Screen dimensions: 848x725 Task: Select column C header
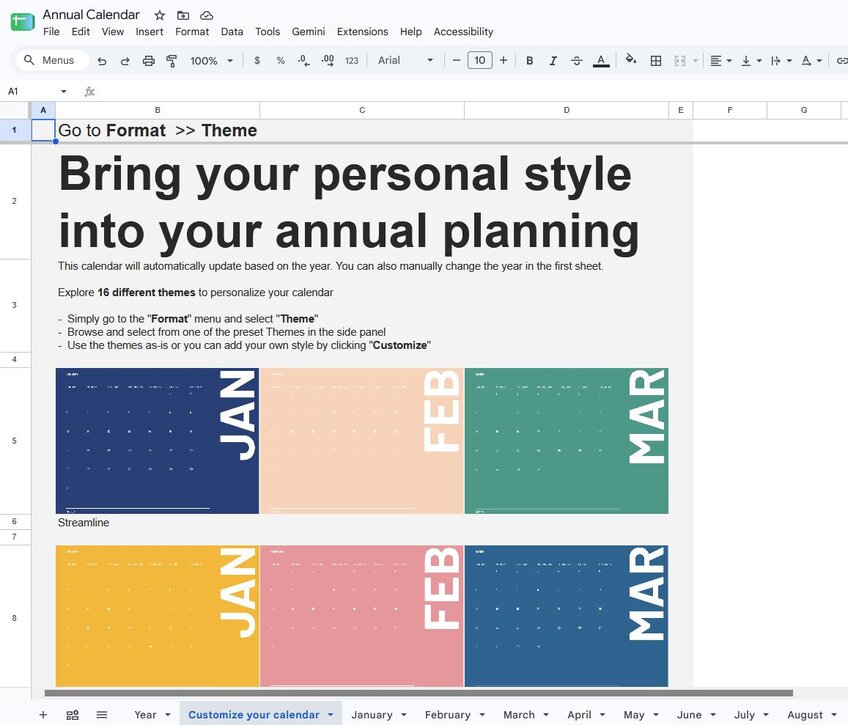click(362, 110)
